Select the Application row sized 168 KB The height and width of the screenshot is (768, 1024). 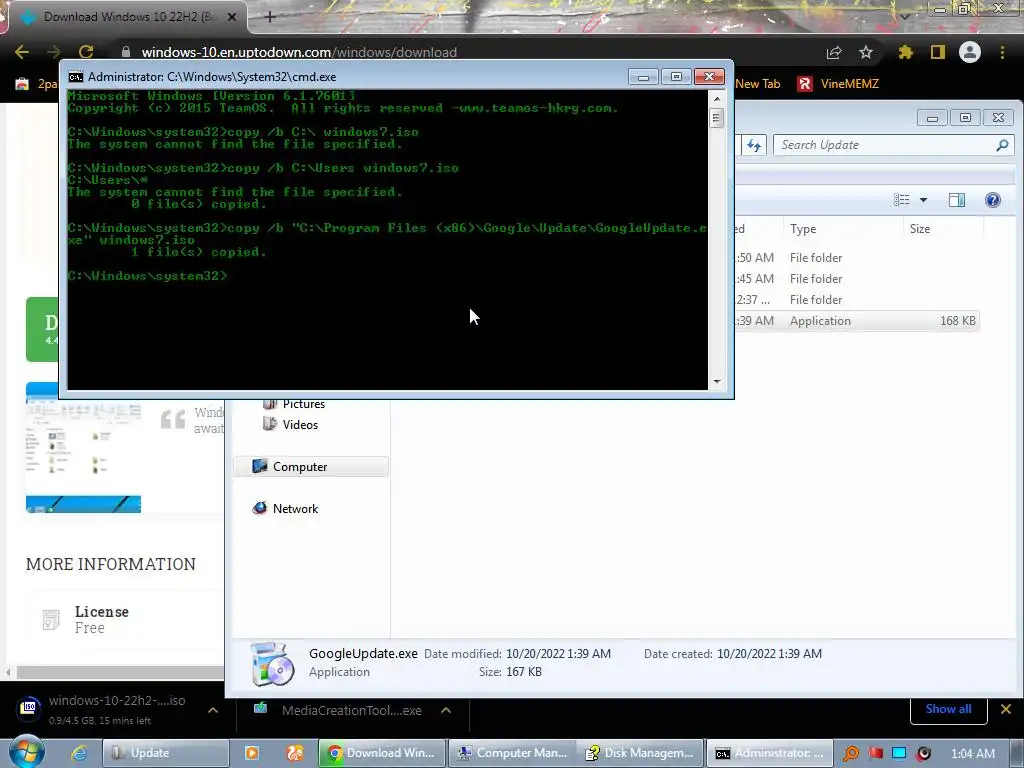(857, 321)
